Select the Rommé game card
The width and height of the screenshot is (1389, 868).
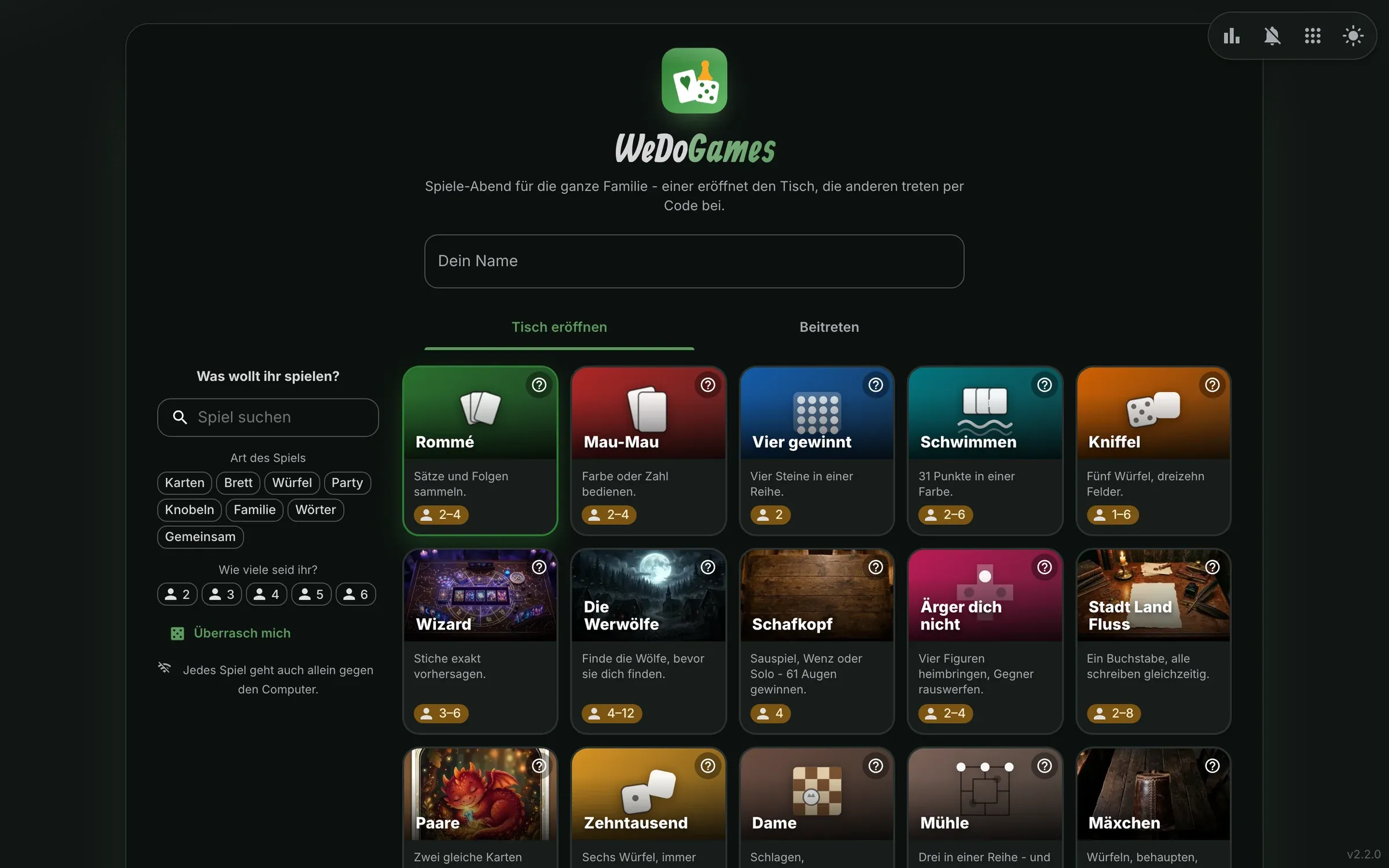pyautogui.click(x=480, y=451)
